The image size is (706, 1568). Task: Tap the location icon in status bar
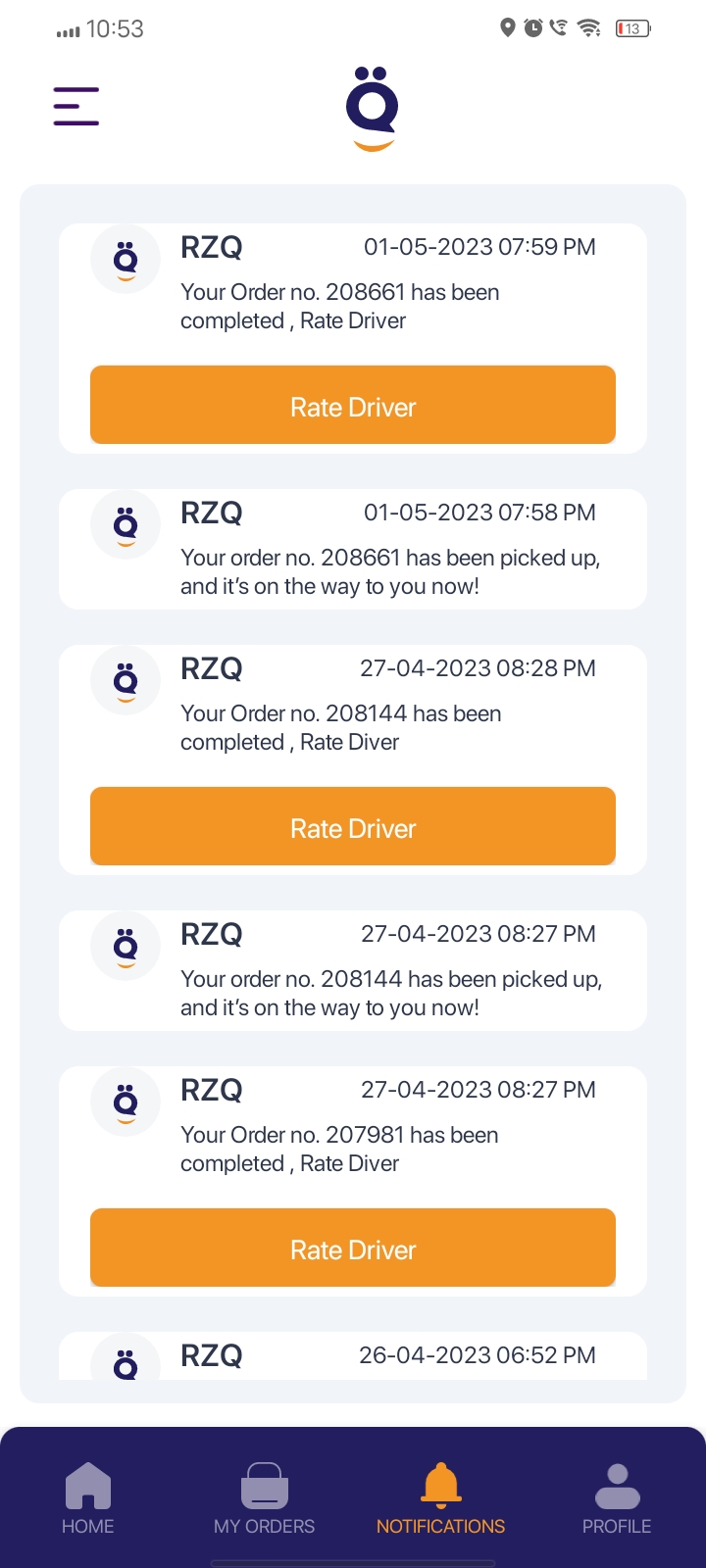(507, 28)
